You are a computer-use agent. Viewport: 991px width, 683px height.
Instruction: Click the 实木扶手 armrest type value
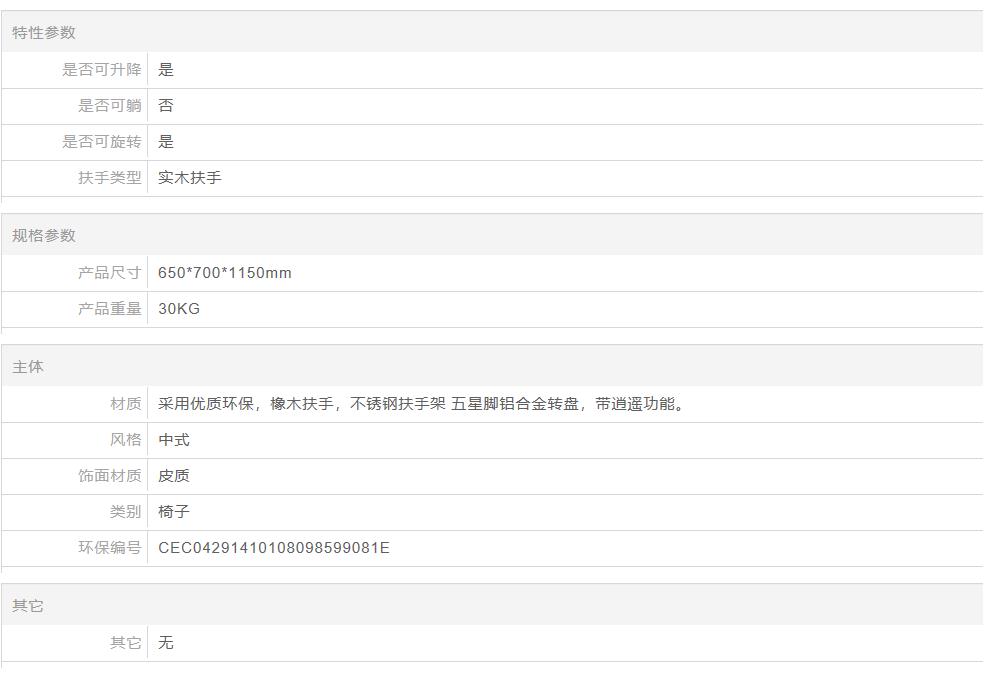tap(190, 178)
